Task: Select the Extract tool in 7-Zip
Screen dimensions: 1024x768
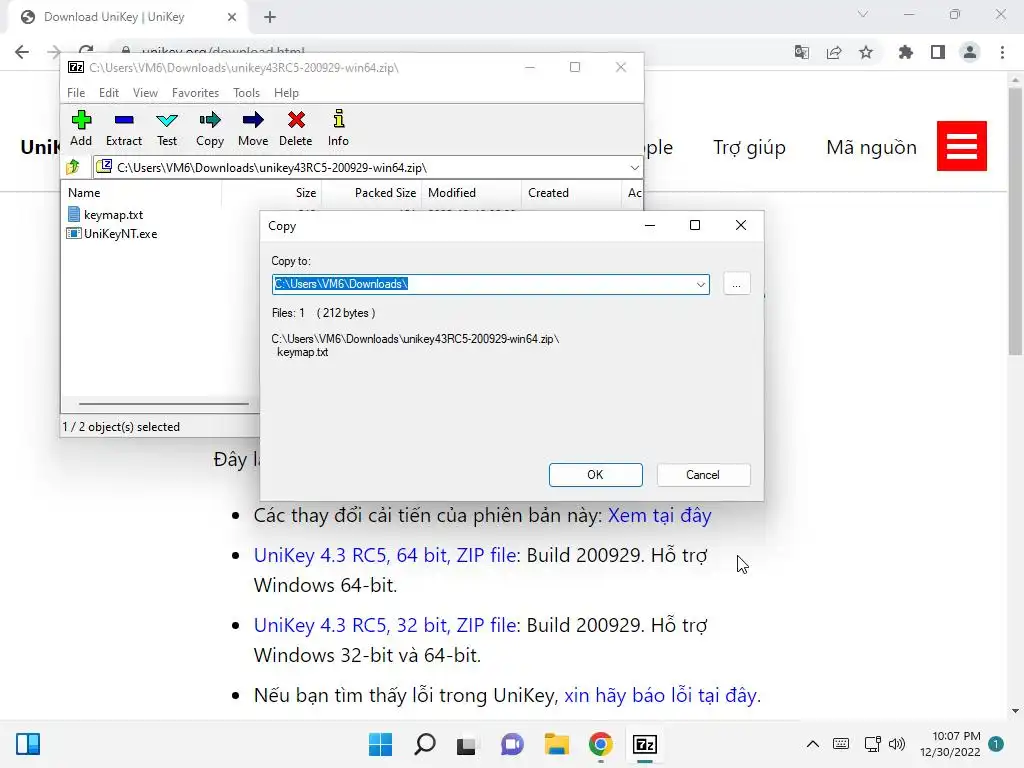Action: (x=123, y=128)
